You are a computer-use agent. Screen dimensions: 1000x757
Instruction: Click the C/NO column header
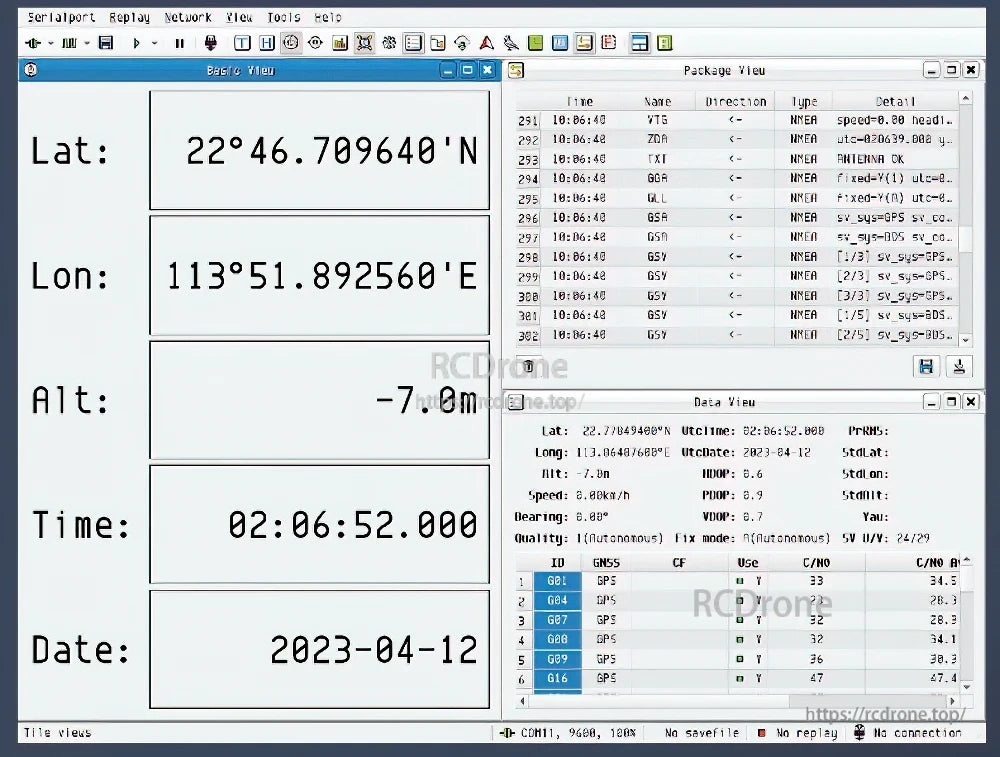click(816, 562)
